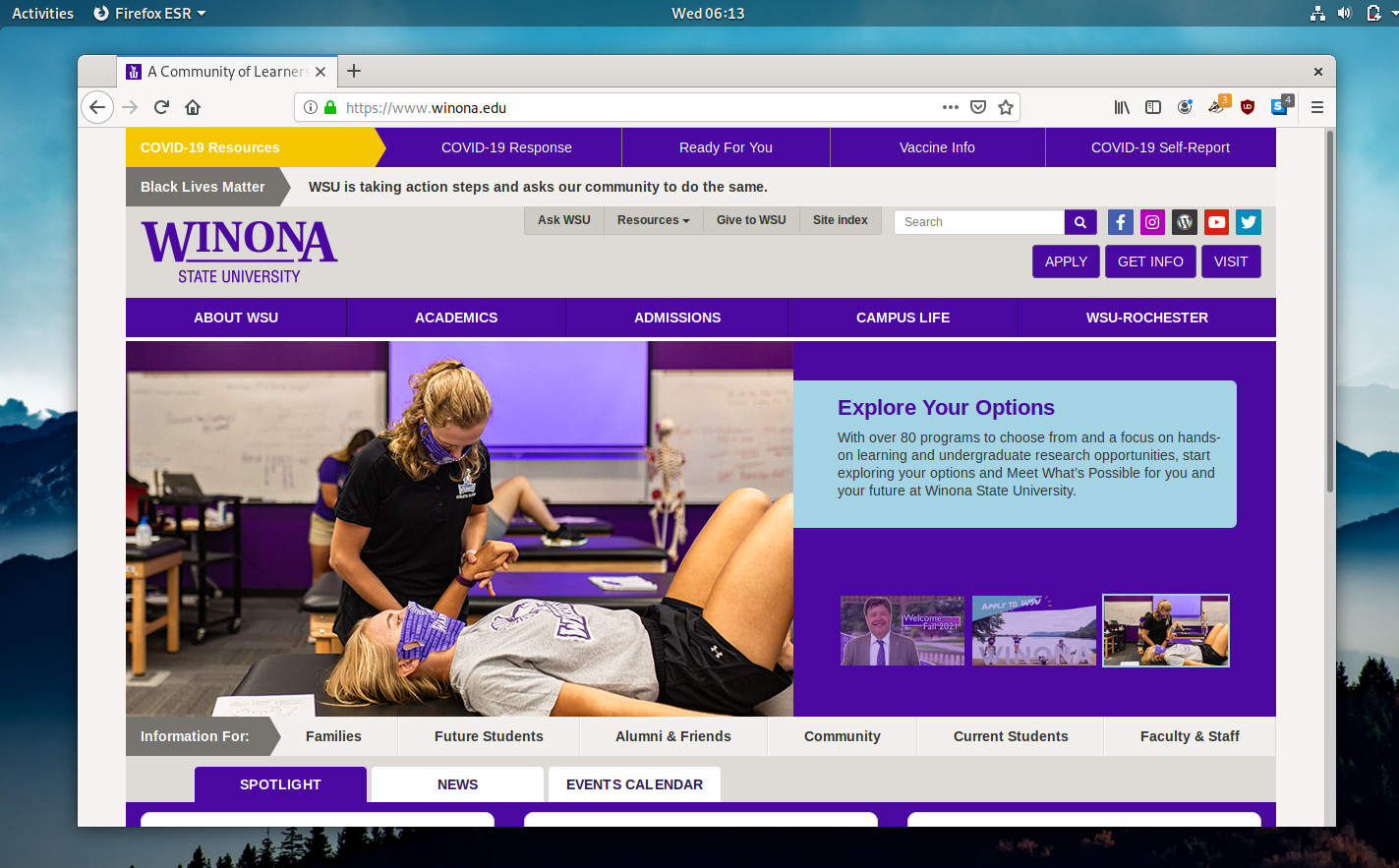Close the A Community of Learners tab

[321, 72]
